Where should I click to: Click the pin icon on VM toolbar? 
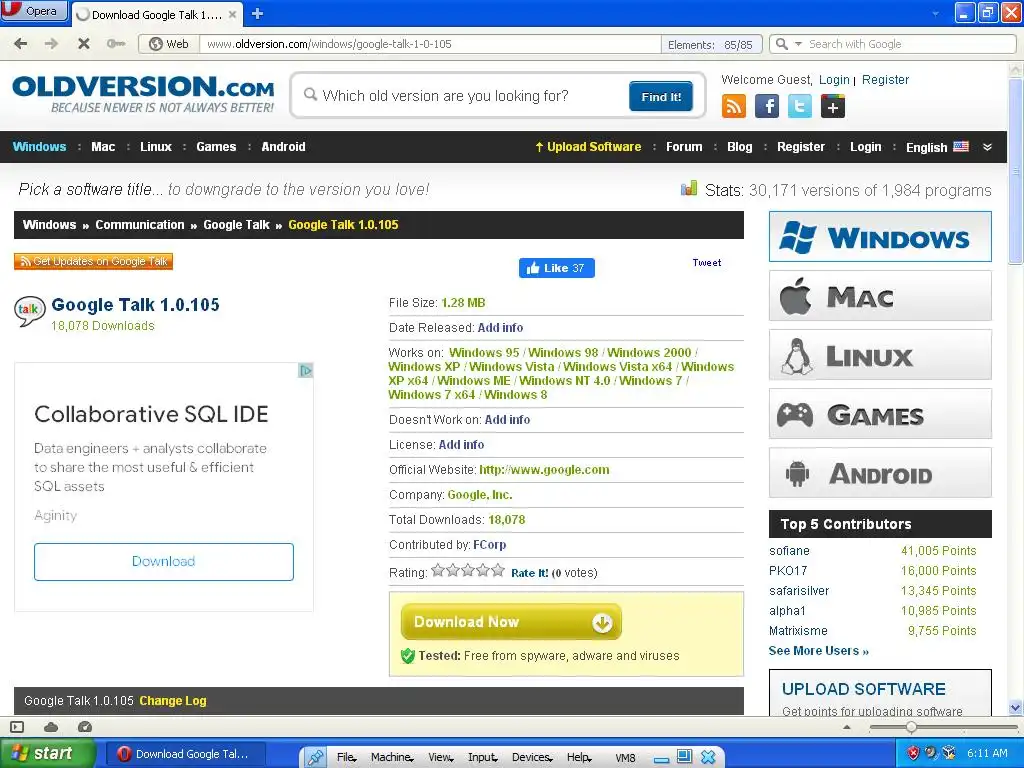(x=315, y=757)
